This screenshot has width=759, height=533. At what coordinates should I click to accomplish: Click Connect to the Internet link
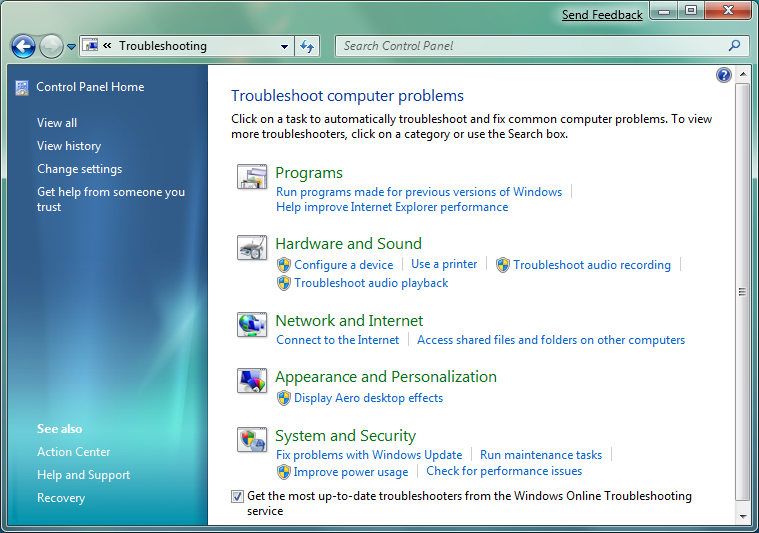pyautogui.click(x=337, y=340)
